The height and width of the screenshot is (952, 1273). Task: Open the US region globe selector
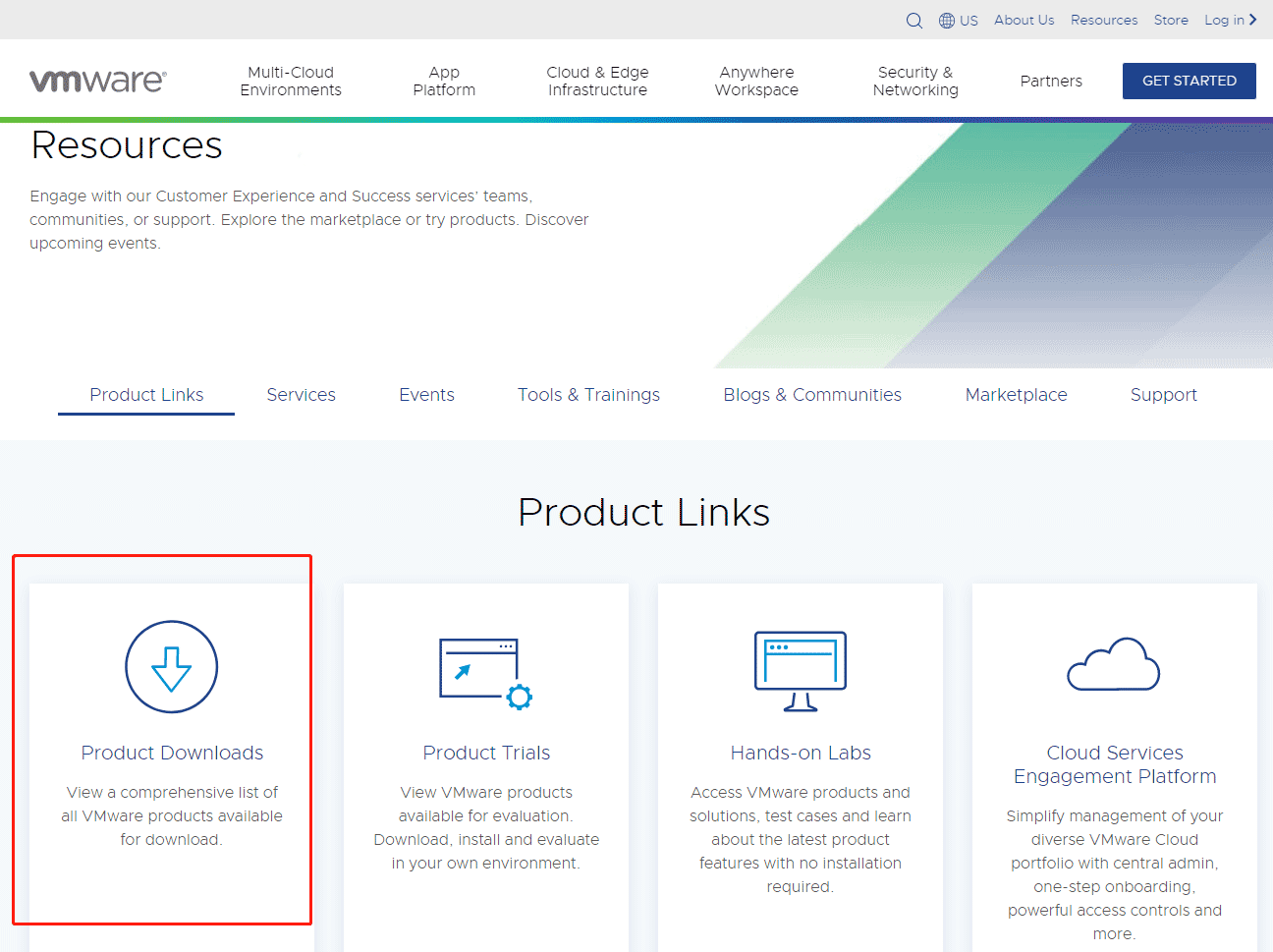(958, 21)
